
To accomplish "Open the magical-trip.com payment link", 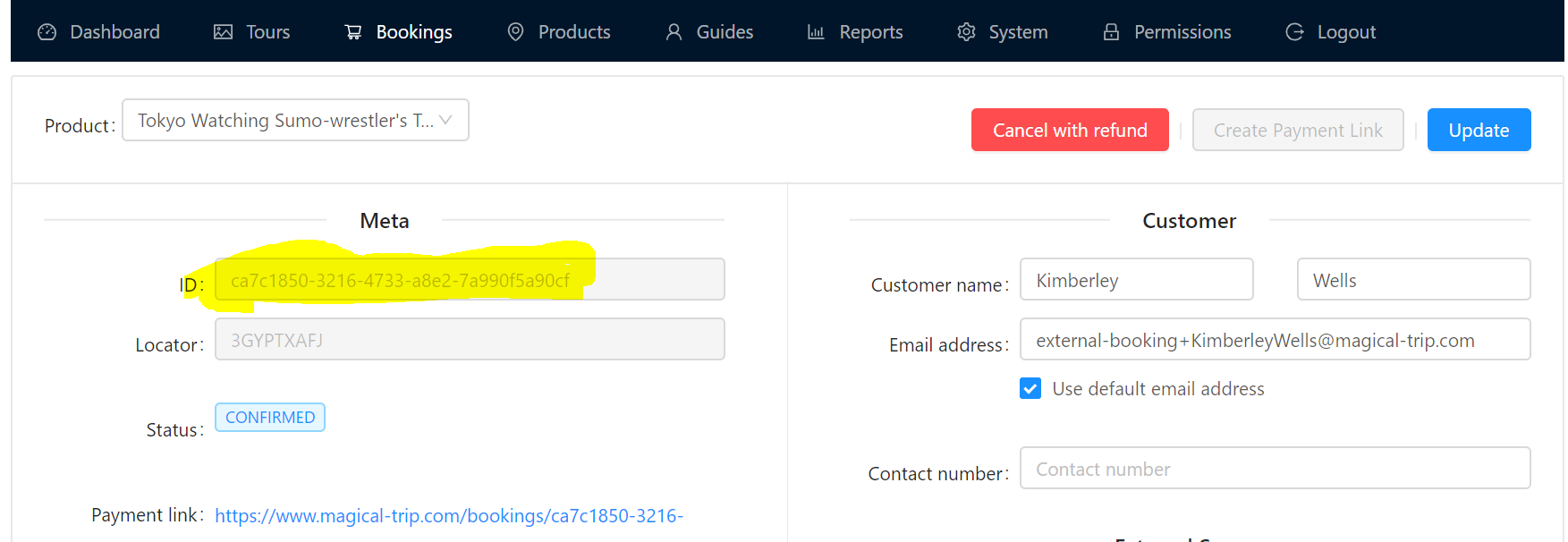I will (x=448, y=516).
